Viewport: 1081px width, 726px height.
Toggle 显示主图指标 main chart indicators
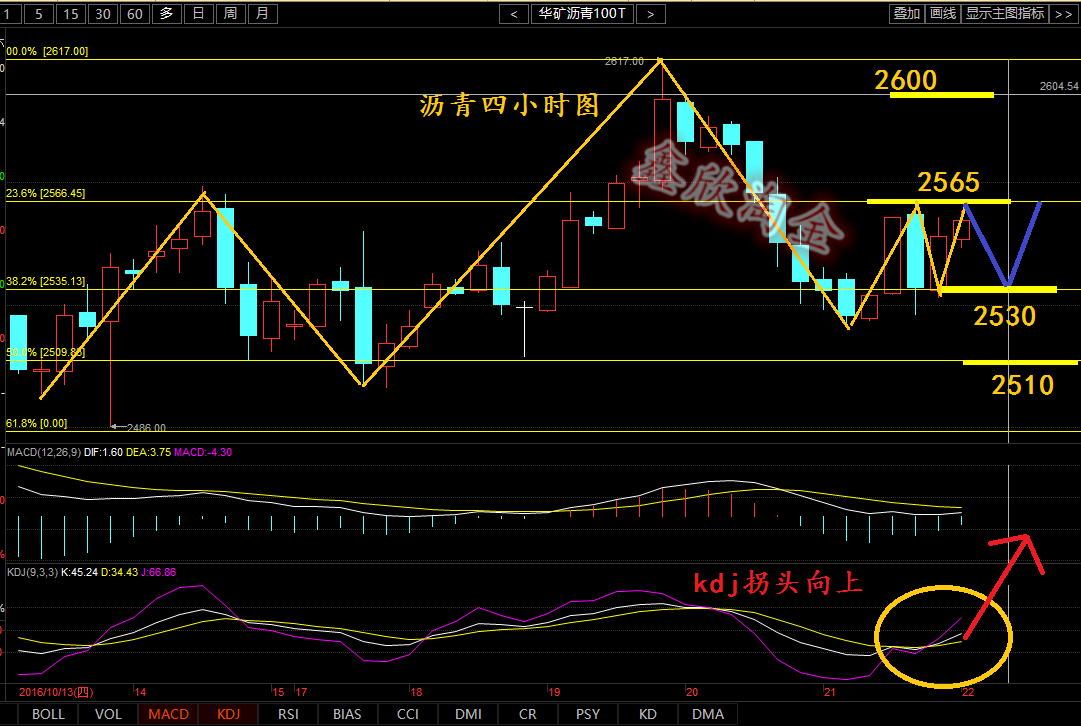click(x=1005, y=13)
